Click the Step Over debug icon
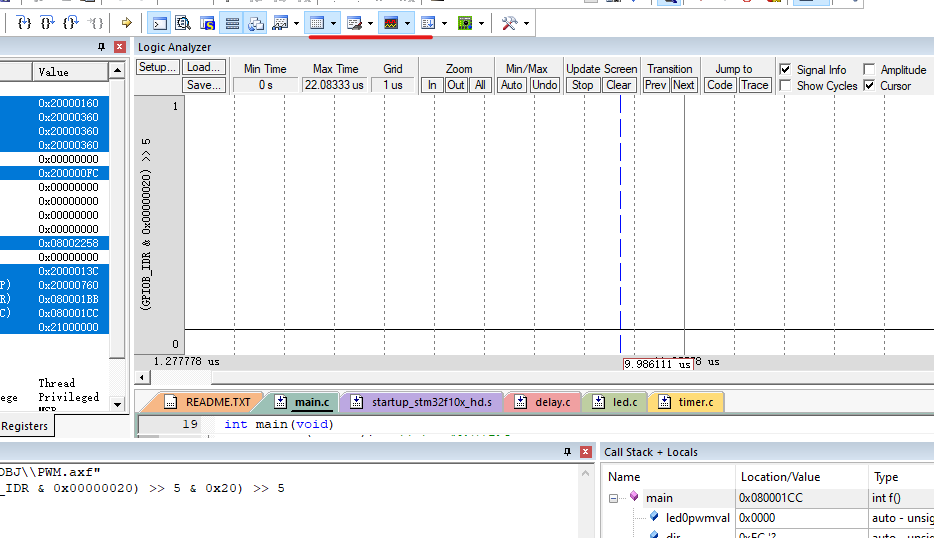The width and height of the screenshot is (934, 538). 47,23
